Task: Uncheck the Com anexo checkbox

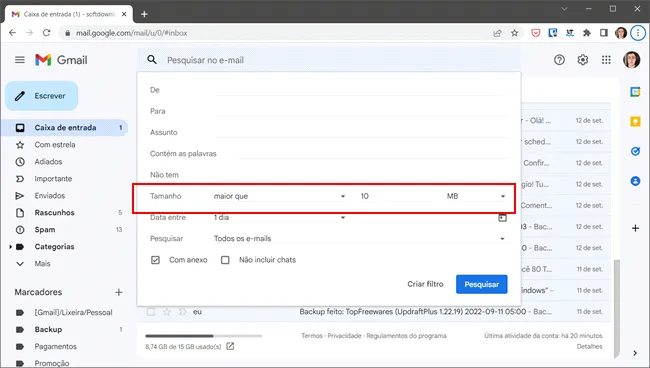Action: [155, 260]
